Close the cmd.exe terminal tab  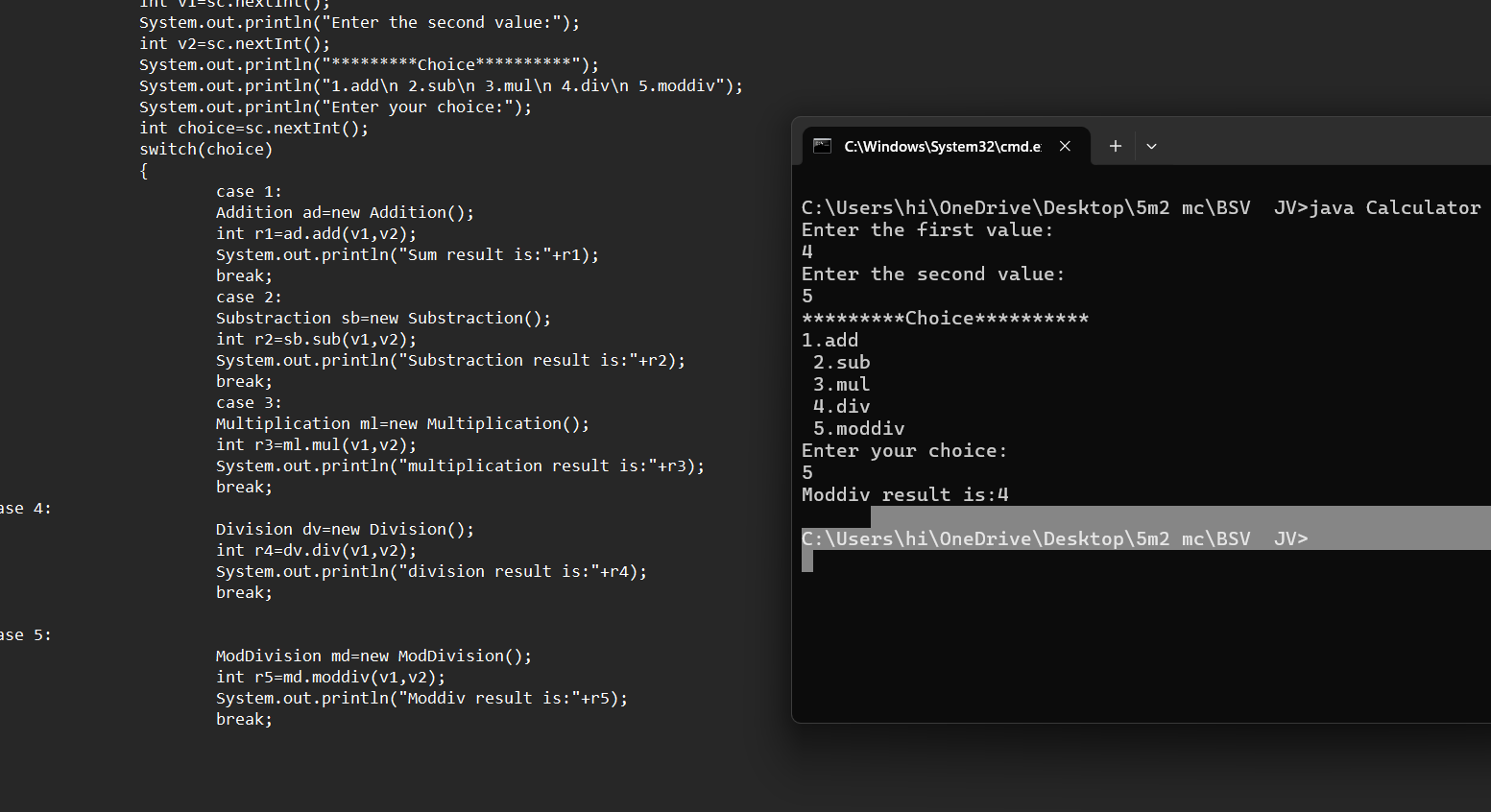pos(1065,146)
